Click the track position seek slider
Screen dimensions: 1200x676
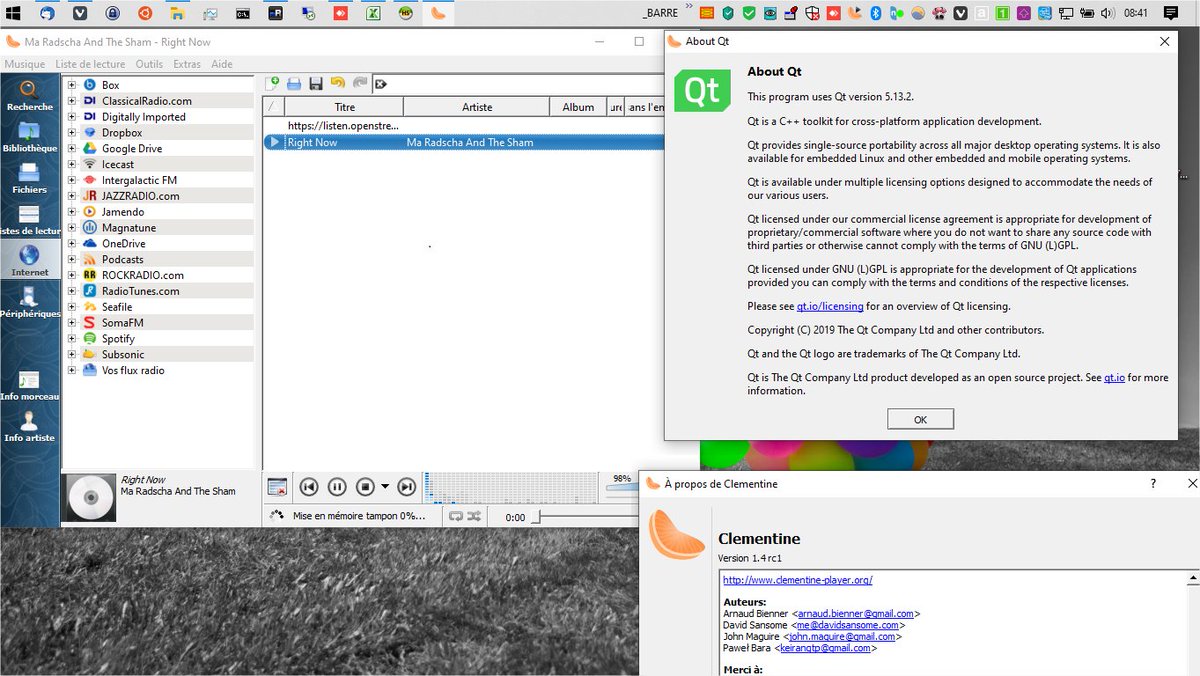click(585, 517)
